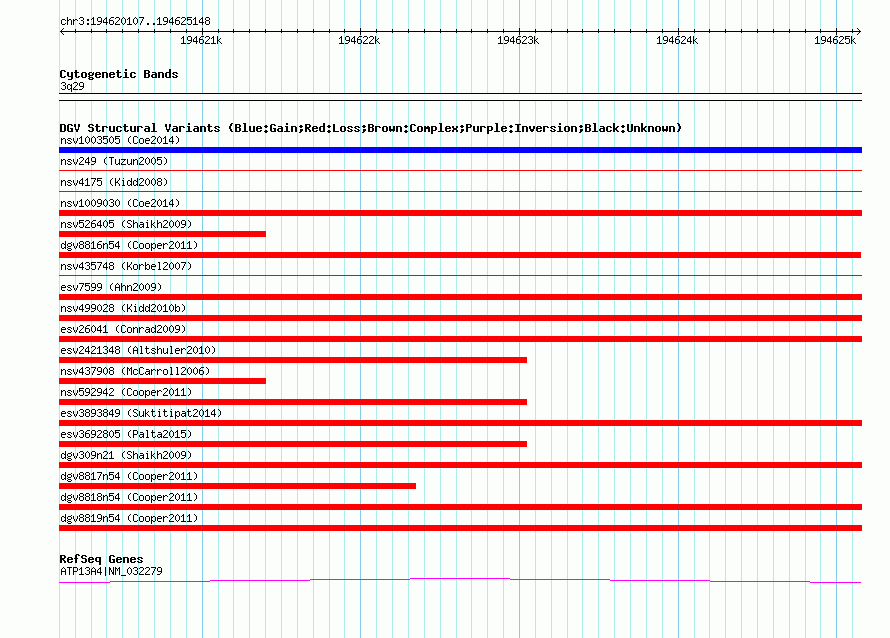Click the red esv3692805 loss bar
The width and height of the screenshot is (890, 638).
tap(293, 444)
